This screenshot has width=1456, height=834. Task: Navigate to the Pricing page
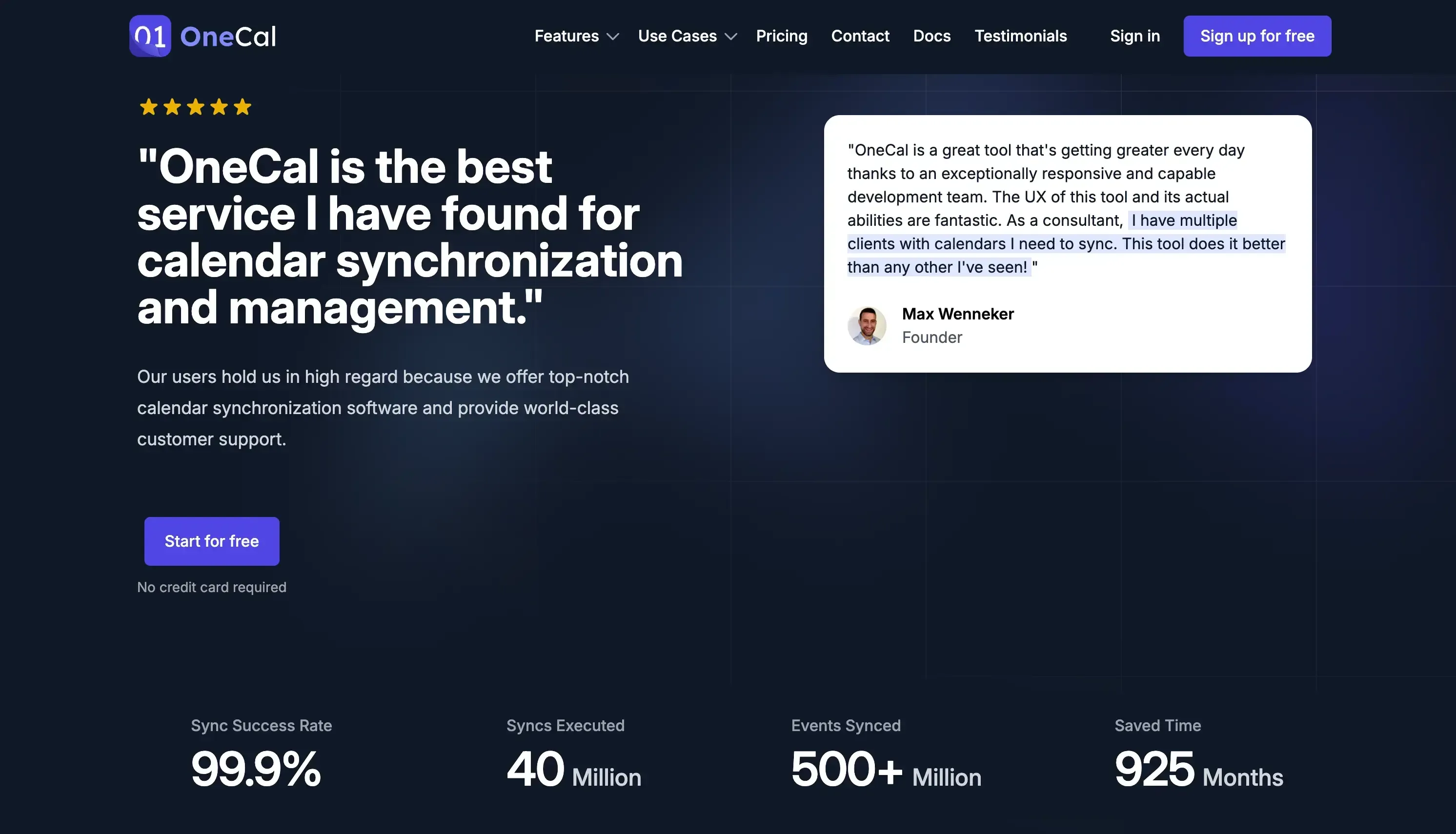pyautogui.click(x=782, y=36)
